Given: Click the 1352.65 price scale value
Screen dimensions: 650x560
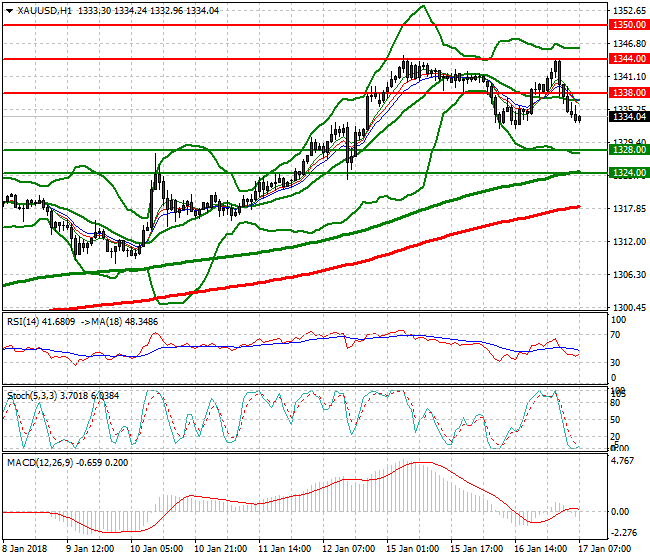Looking at the screenshot, I should tap(629, 10).
